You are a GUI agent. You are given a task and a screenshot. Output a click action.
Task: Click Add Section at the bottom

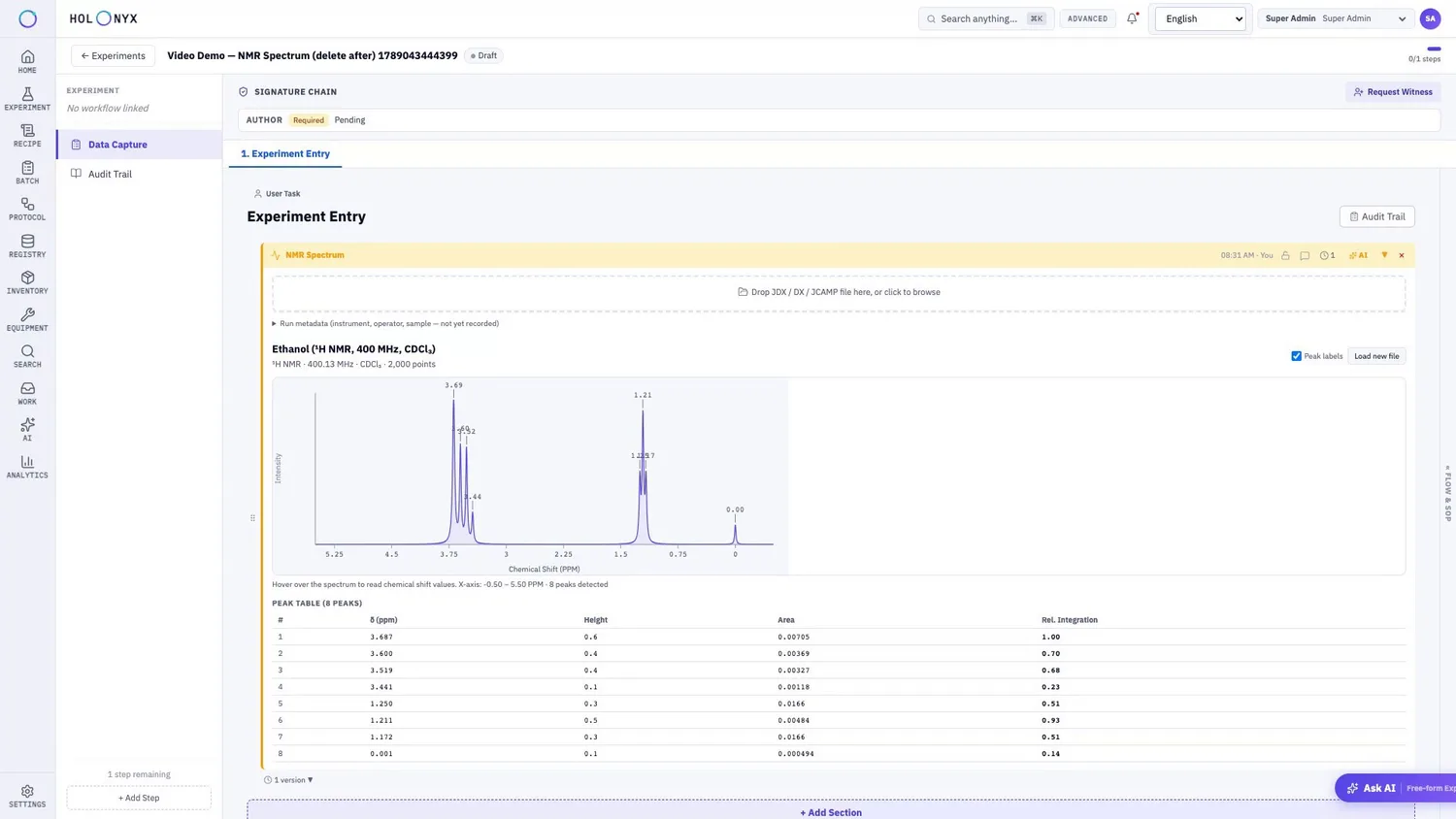pyautogui.click(x=830, y=812)
